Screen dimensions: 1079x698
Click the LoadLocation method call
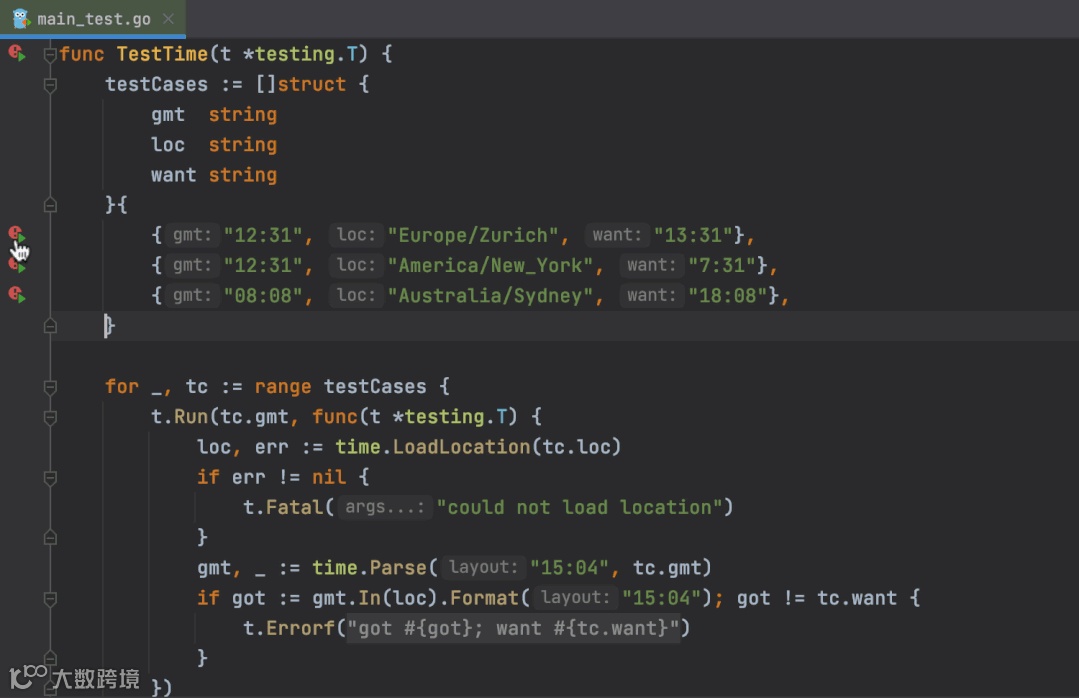[x=462, y=447]
